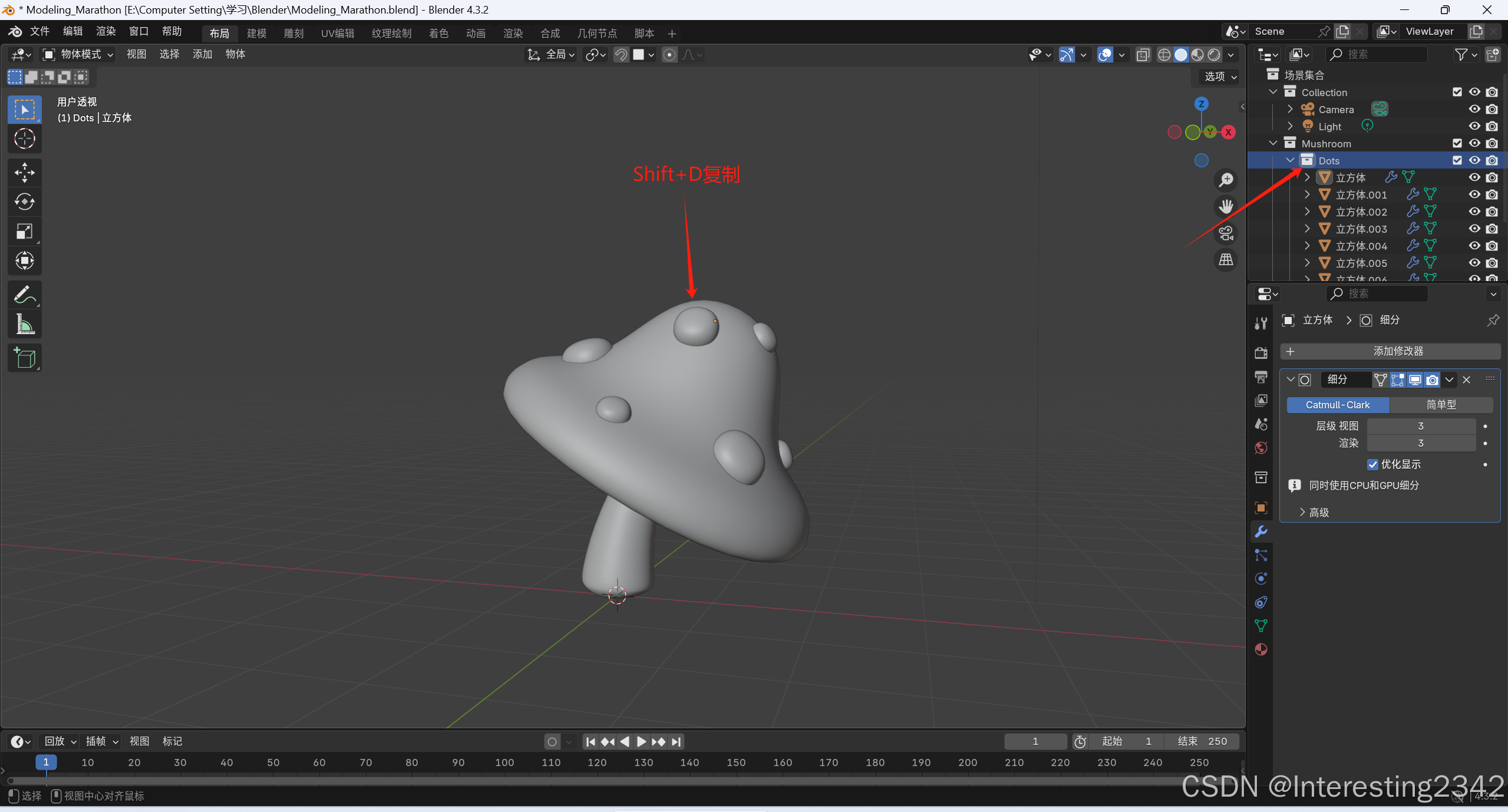1508x812 pixels.
Task: Adjust the 层级 视图 value slider
Action: (x=1420, y=426)
